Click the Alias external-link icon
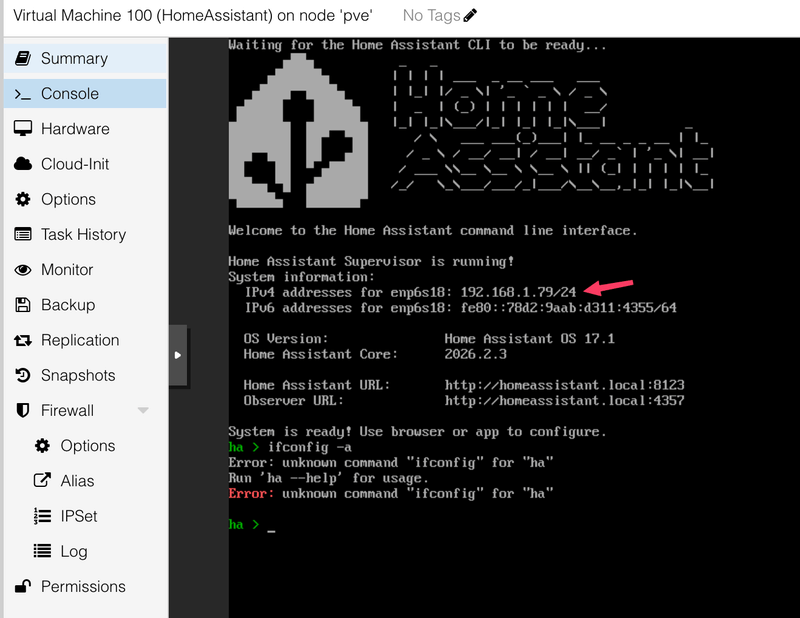The width and height of the screenshot is (800, 618). pos(42,481)
